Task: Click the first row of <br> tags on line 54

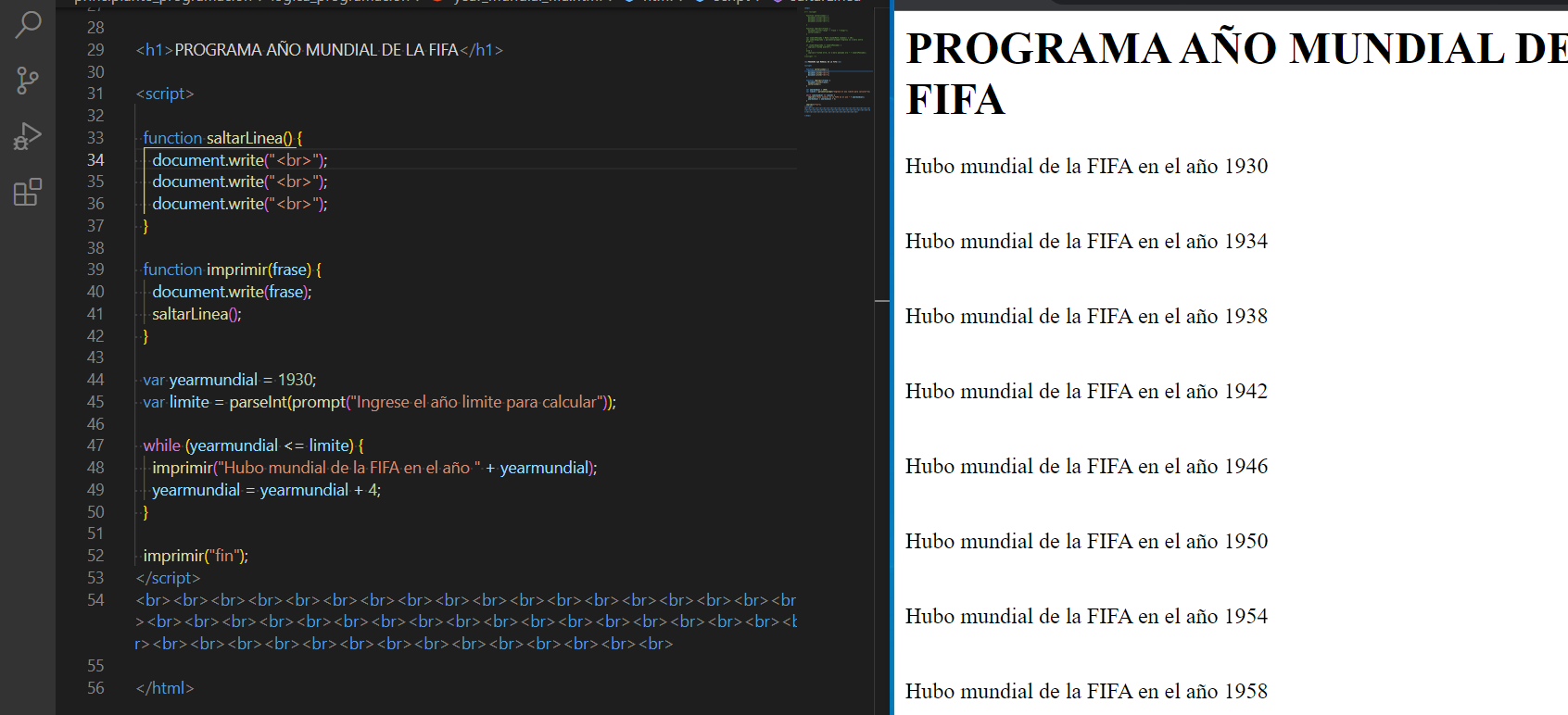Action: click(x=466, y=600)
